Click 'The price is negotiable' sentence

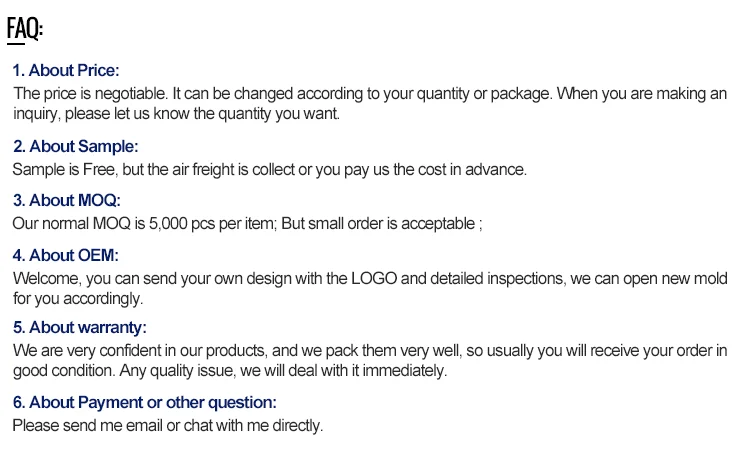point(90,93)
